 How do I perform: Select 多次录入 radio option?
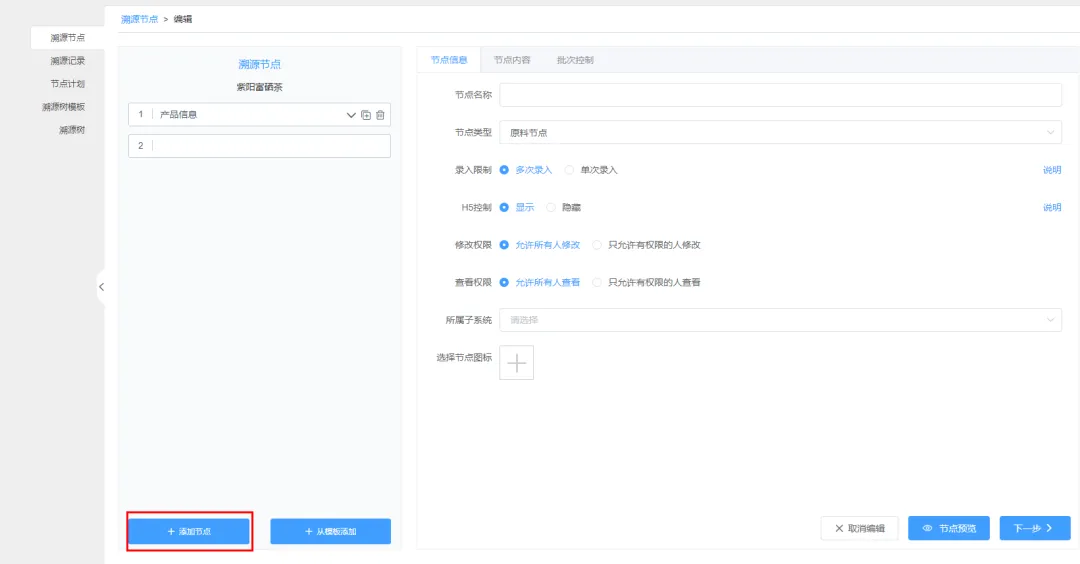tap(526, 170)
